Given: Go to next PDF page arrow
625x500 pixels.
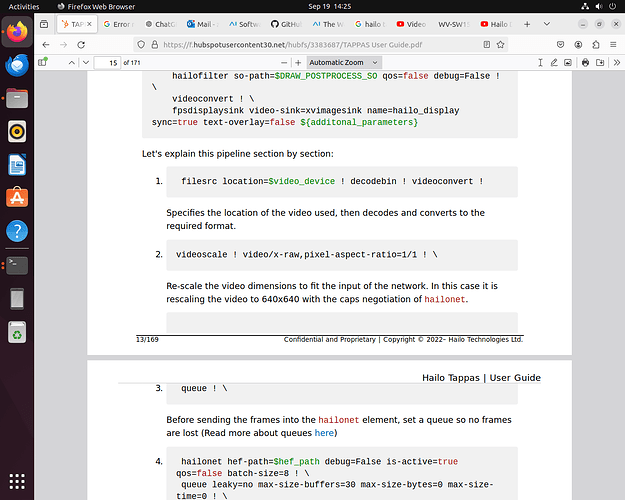Looking at the screenshot, I should 86,63.
